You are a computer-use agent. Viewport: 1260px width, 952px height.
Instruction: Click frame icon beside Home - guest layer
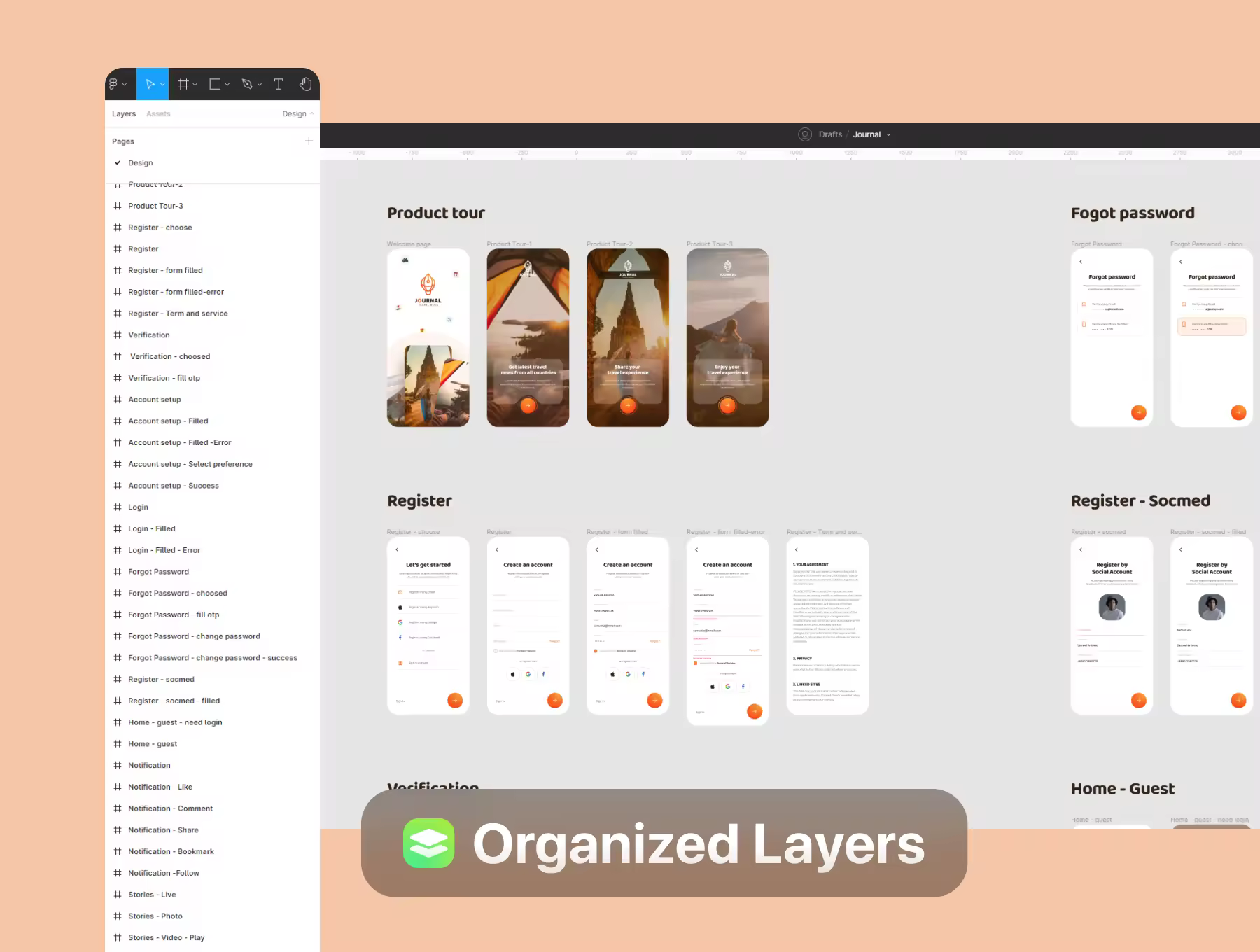pos(118,744)
